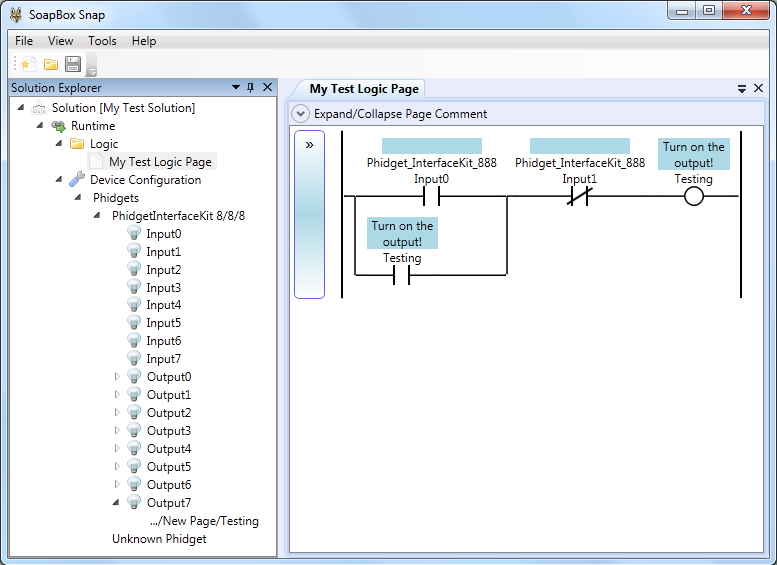Expand the Output4 tree node

click(x=117, y=449)
